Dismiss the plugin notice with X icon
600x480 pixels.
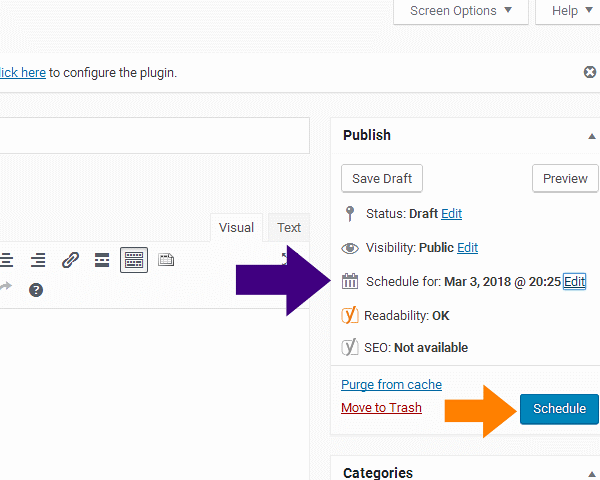coord(590,72)
